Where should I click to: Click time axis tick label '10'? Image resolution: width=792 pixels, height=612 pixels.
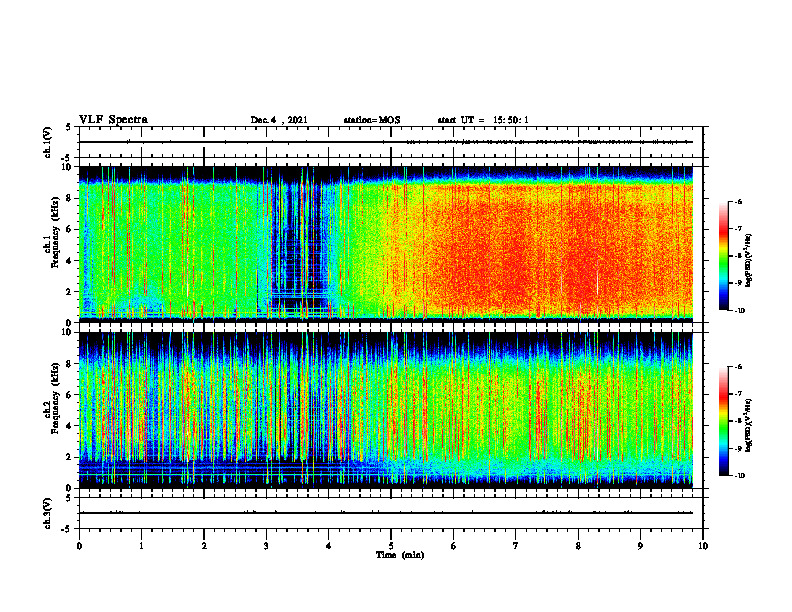(x=703, y=546)
